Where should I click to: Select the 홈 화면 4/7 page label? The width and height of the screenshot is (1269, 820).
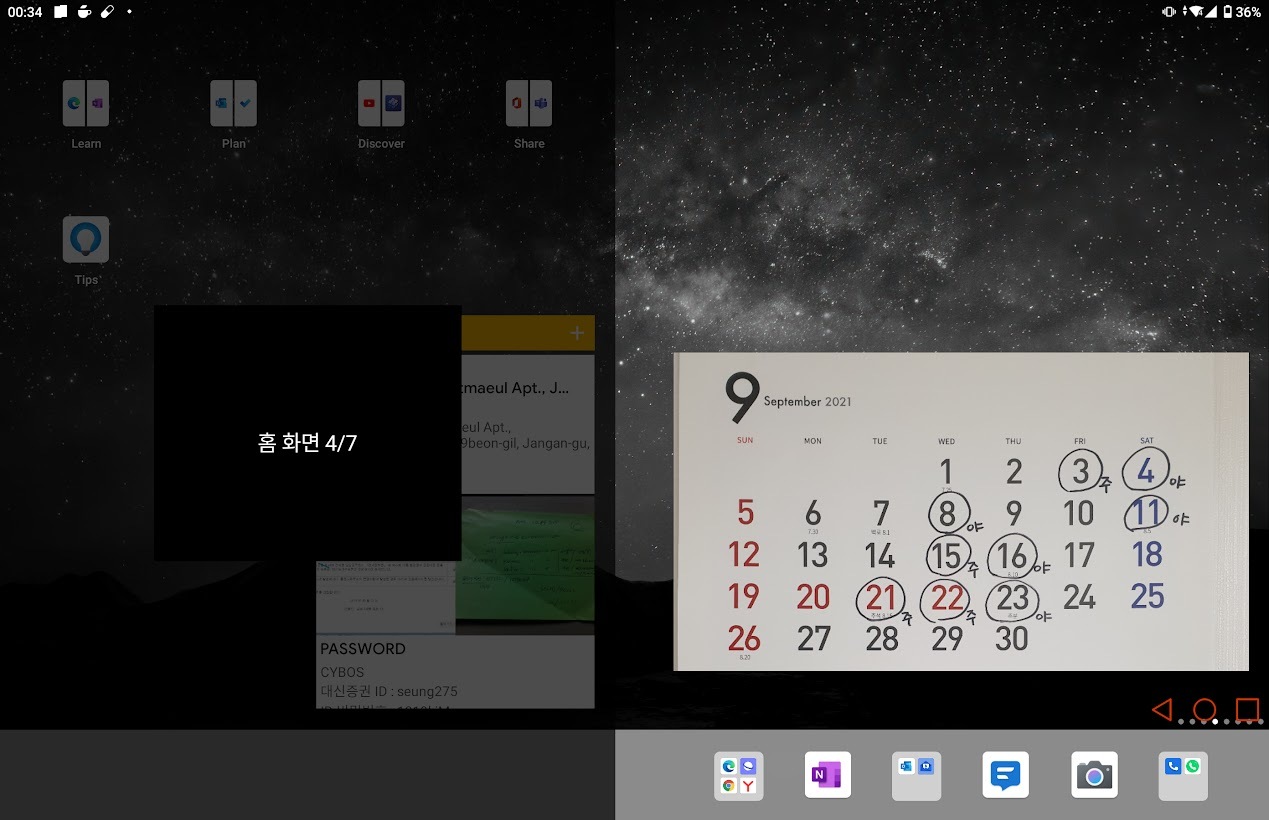click(x=307, y=443)
